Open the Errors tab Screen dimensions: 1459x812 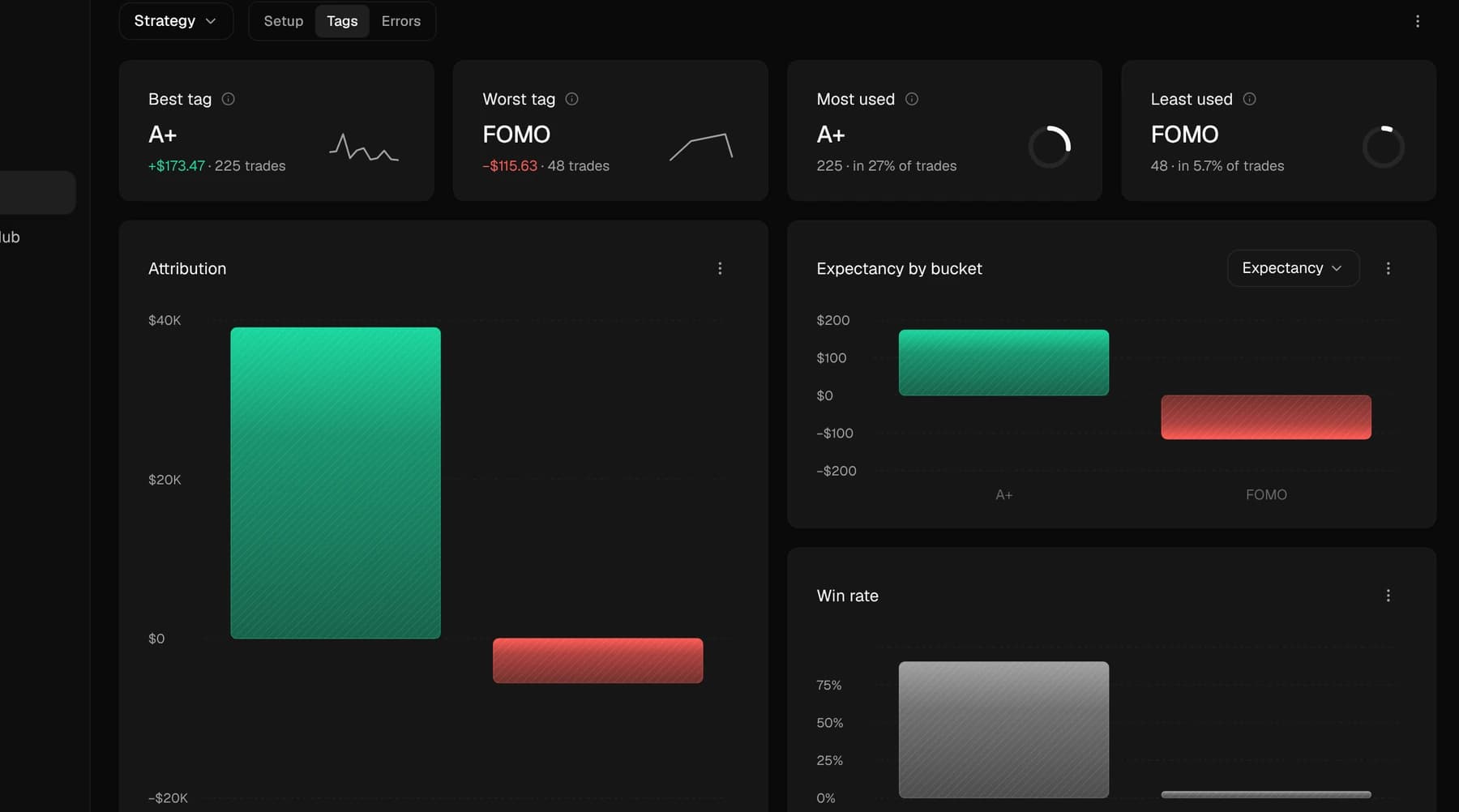click(x=401, y=21)
